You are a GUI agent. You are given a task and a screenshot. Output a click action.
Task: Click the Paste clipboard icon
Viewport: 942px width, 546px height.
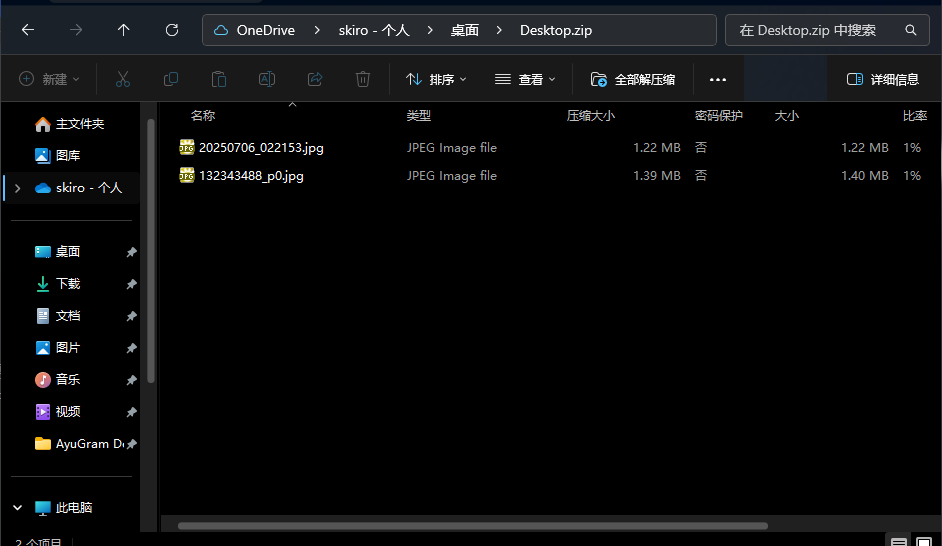219,79
